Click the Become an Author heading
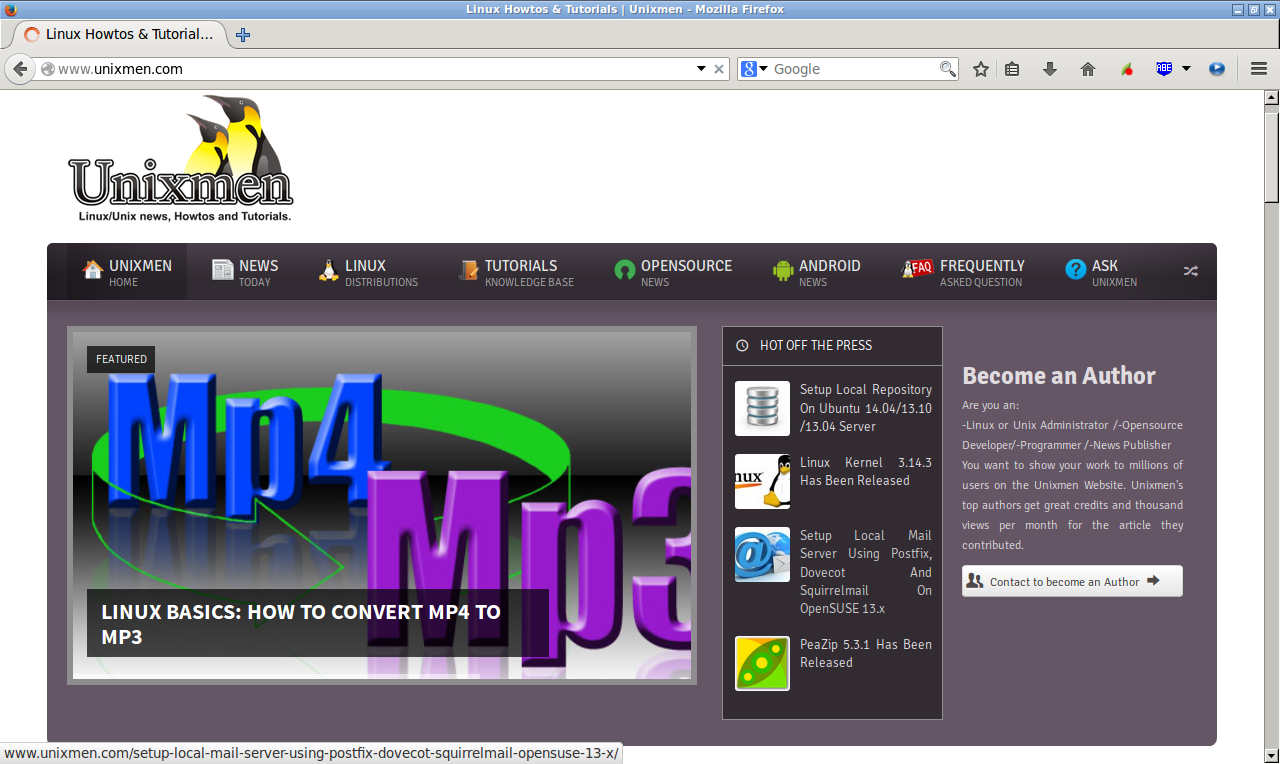The height and width of the screenshot is (764, 1280). 1059,376
